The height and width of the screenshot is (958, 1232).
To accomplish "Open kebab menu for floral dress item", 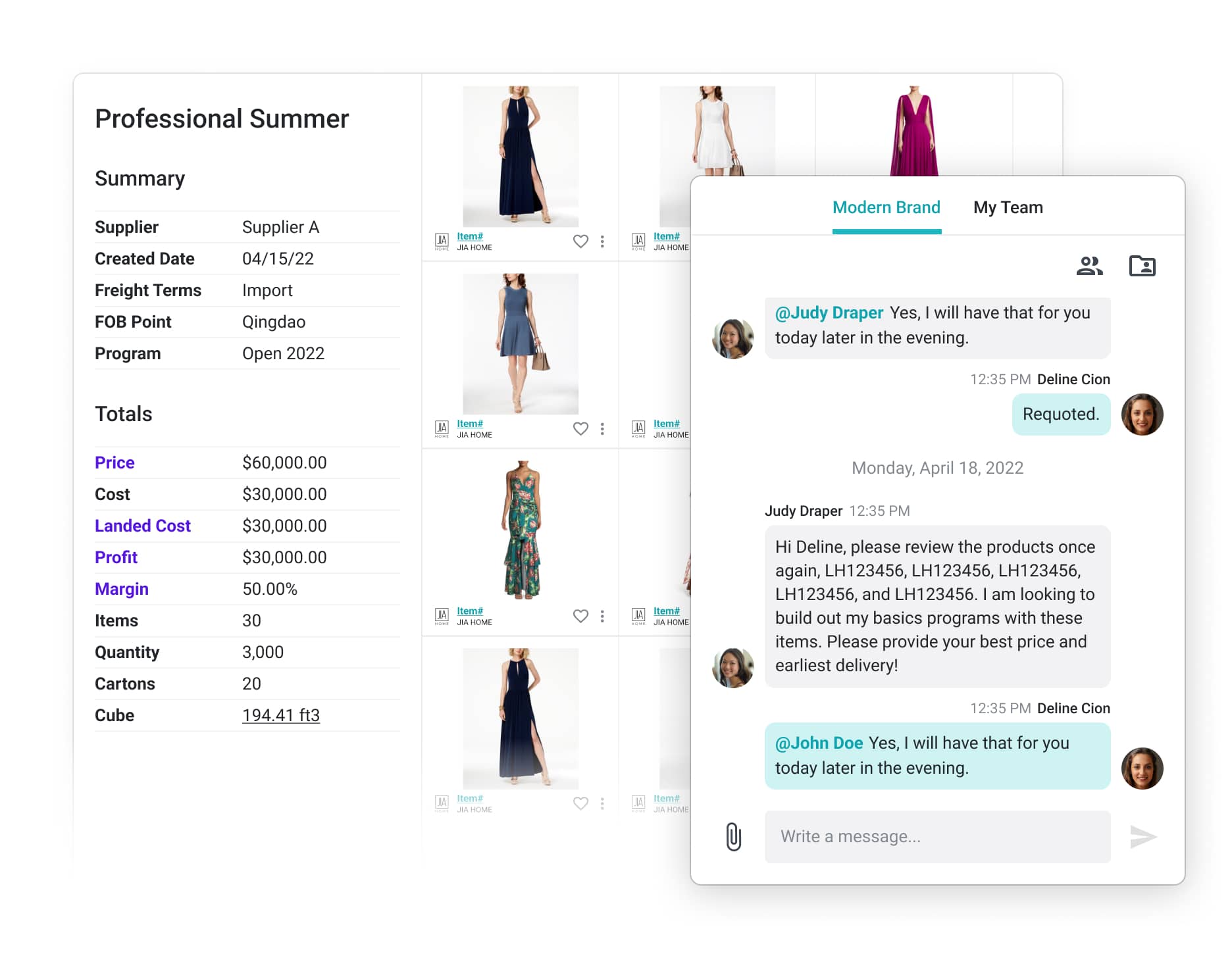I will pos(602,616).
